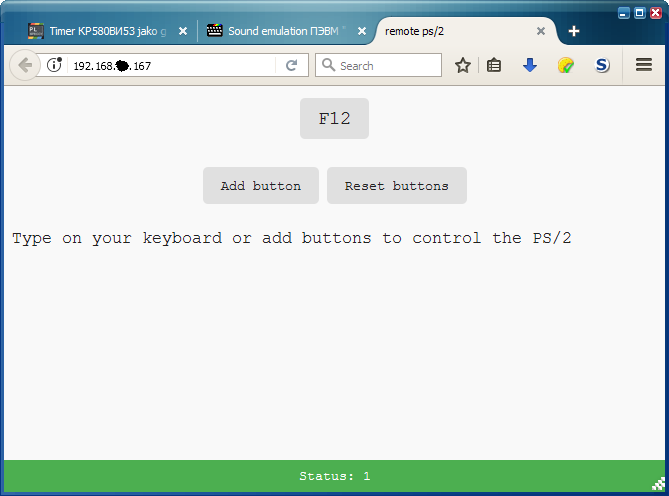
Task: Maximize the browser window
Action: click(x=640, y=13)
